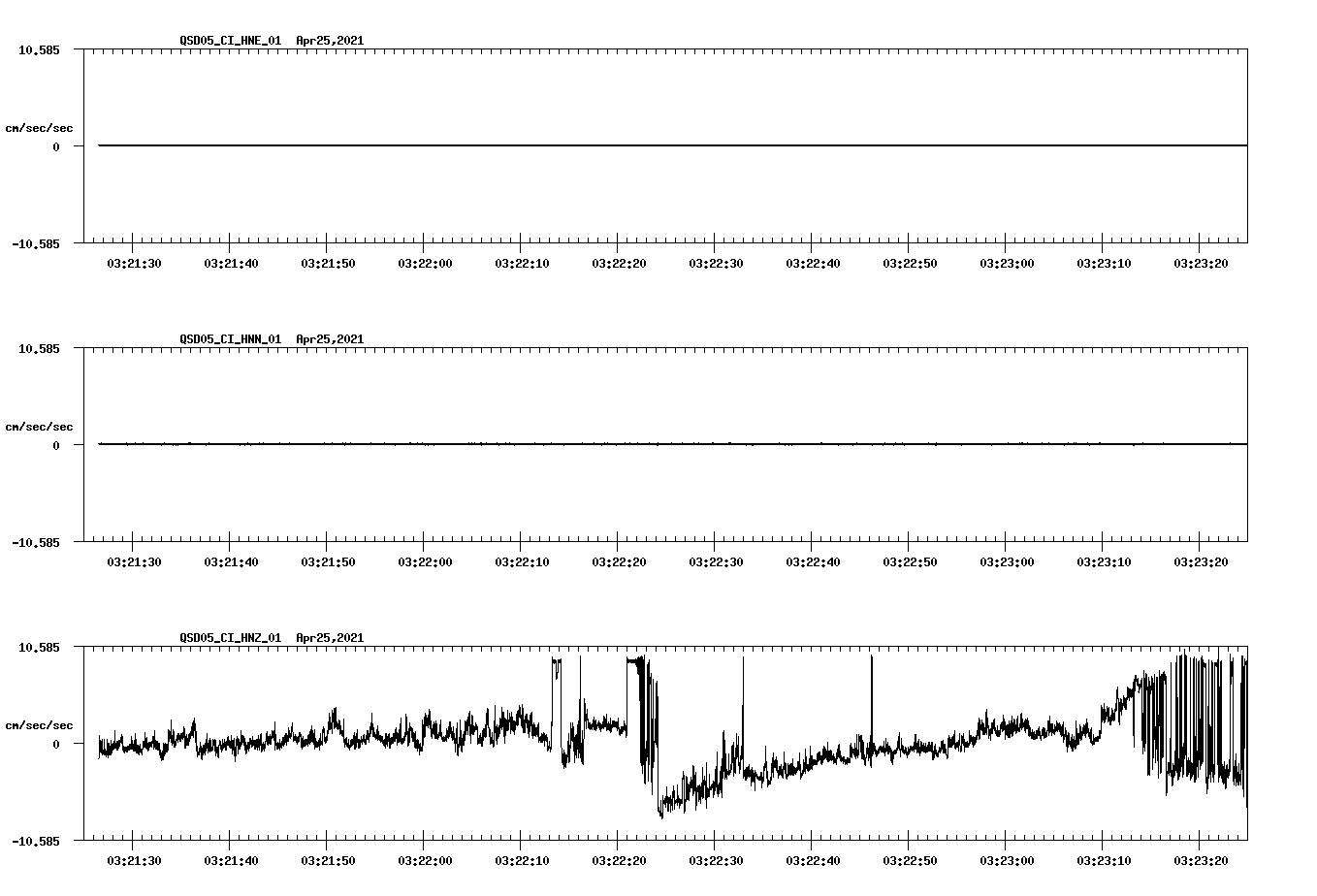Screen dimensions: 1317x896
Task: Select the Apr25,2021 date on the top plot
Action: 330,41
